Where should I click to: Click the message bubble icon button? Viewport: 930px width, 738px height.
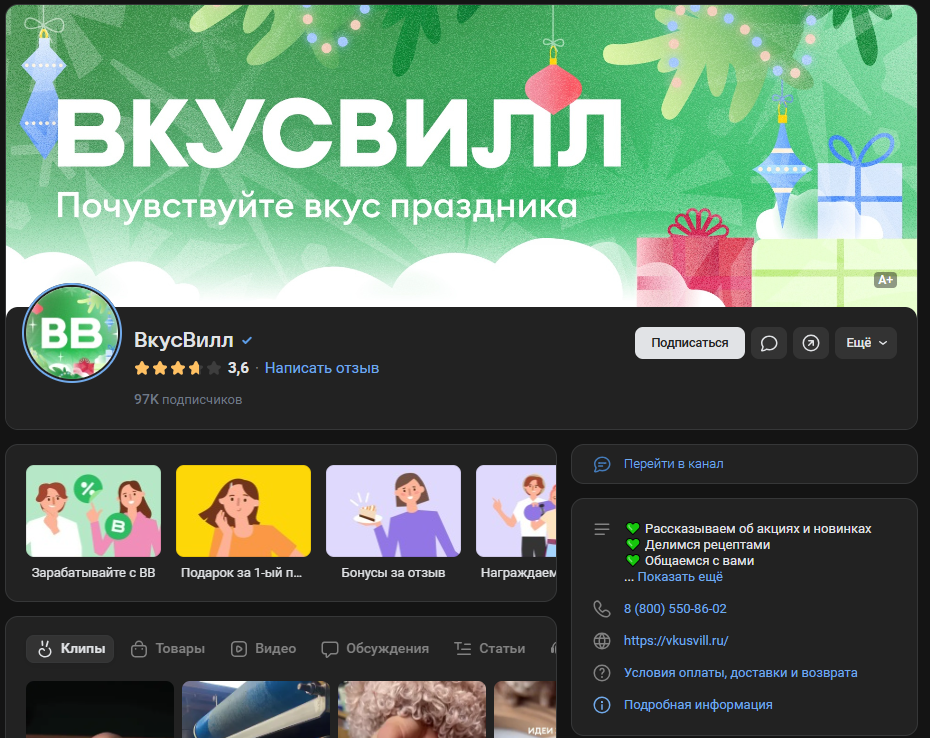(769, 343)
